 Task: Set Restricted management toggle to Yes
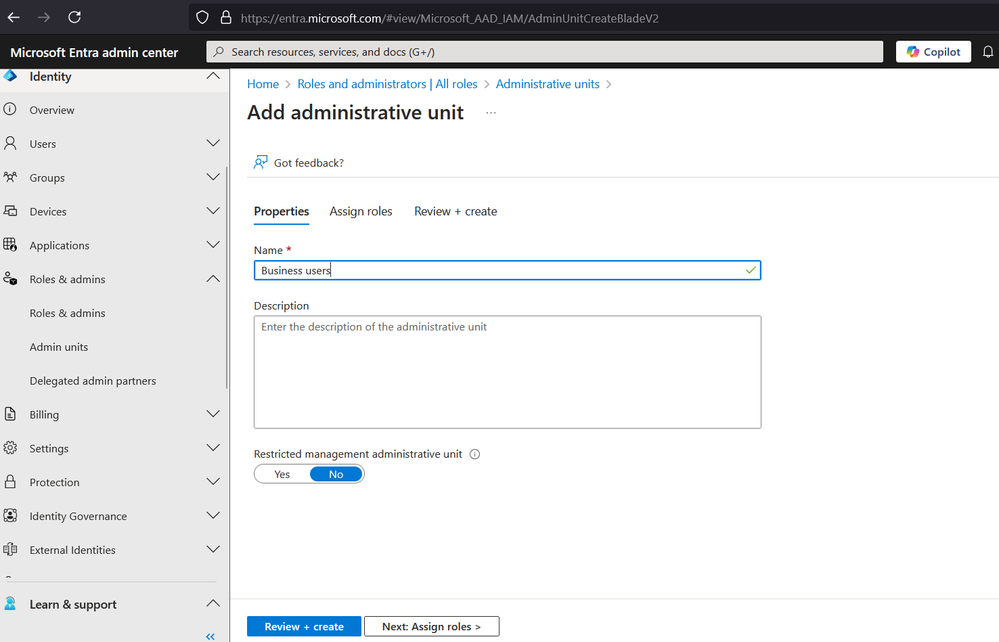pyautogui.click(x=282, y=474)
